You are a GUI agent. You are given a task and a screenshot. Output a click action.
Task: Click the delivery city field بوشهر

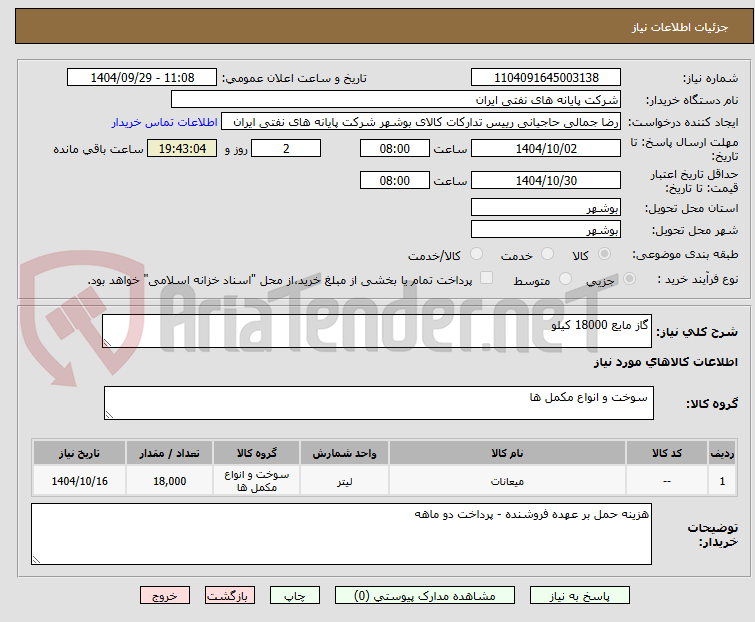(546, 230)
